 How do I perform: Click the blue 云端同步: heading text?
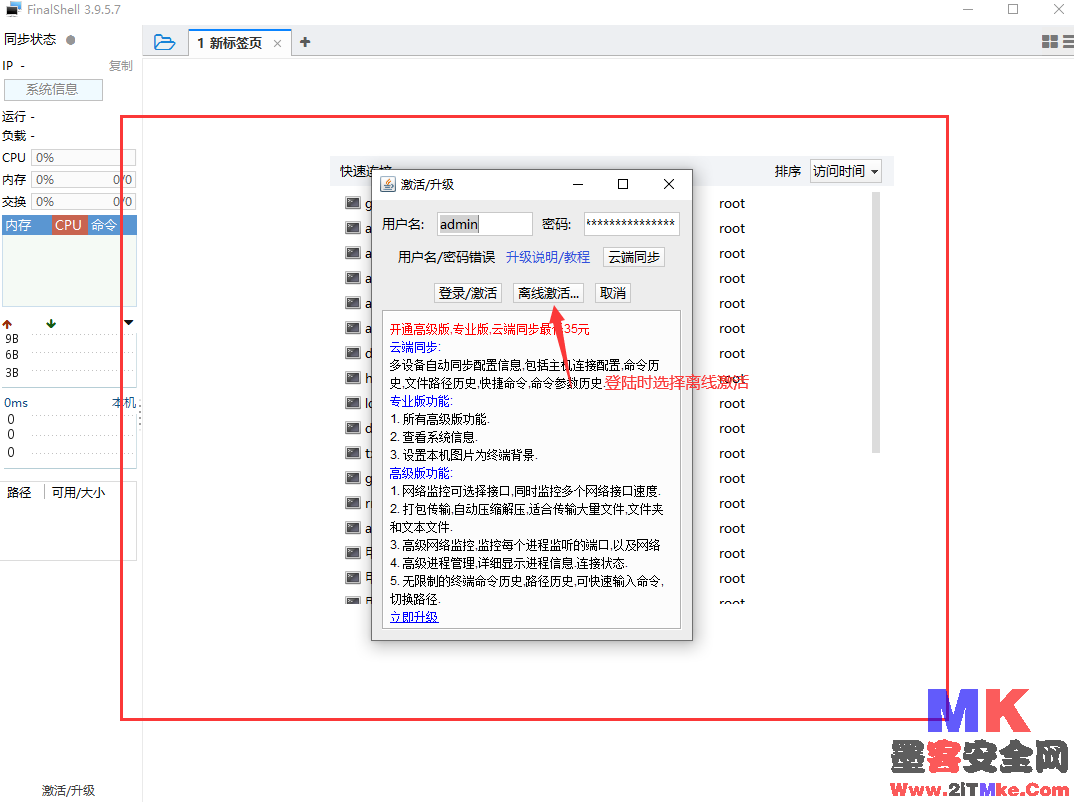[415, 347]
